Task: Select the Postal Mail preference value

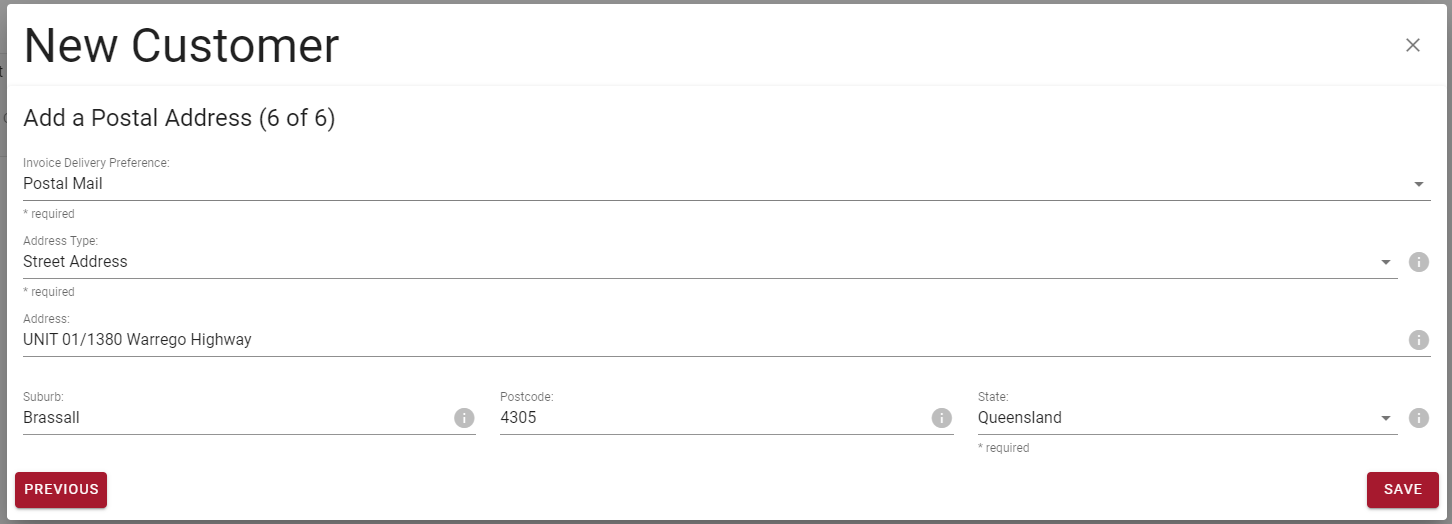Action: [x=63, y=184]
